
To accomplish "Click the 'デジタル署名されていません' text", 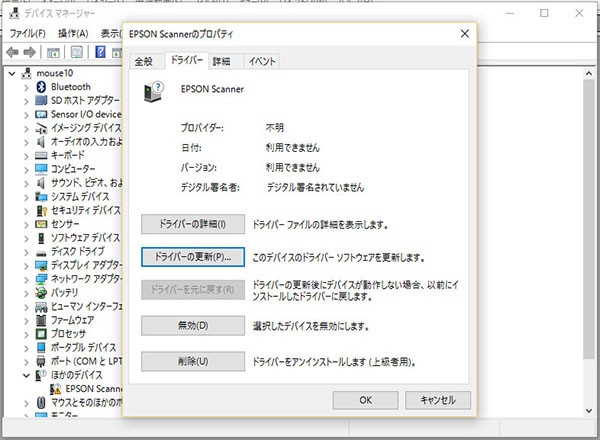I will [x=315, y=187].
